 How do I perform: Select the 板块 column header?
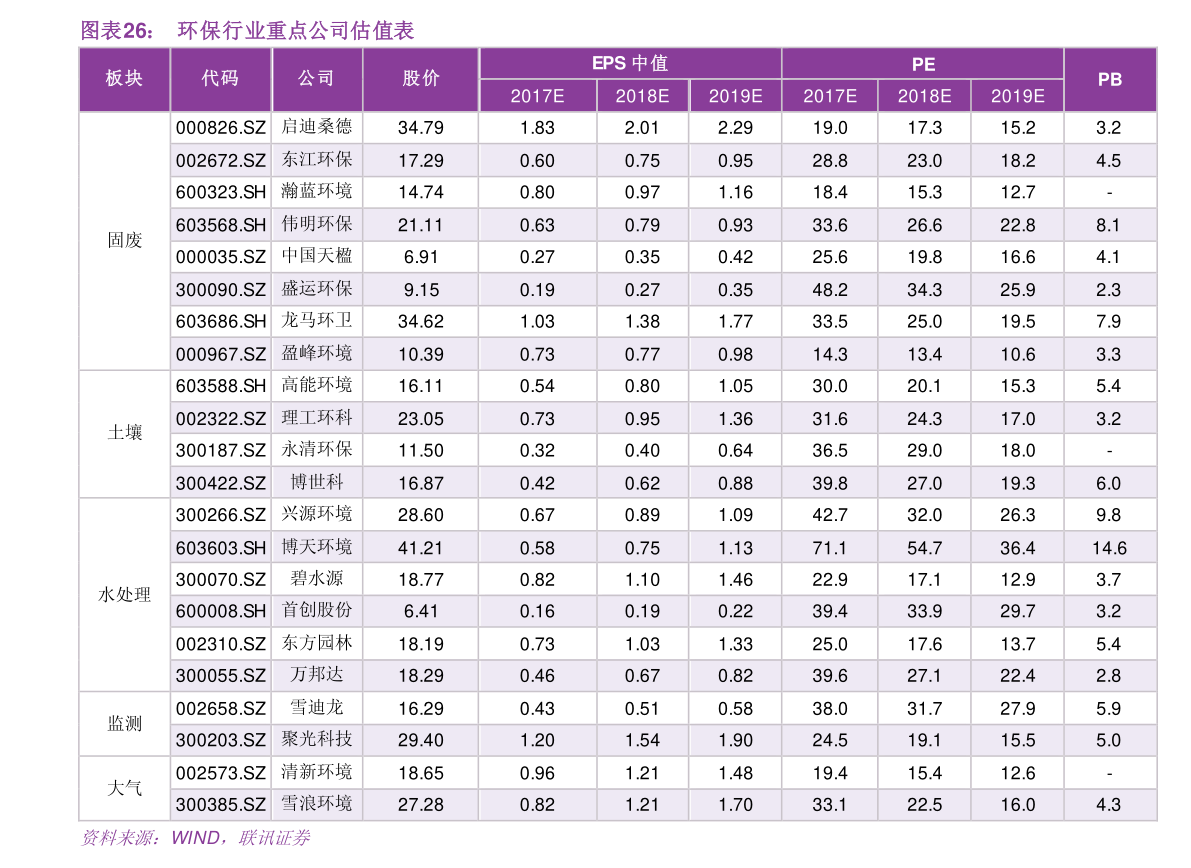coord(125,78)
